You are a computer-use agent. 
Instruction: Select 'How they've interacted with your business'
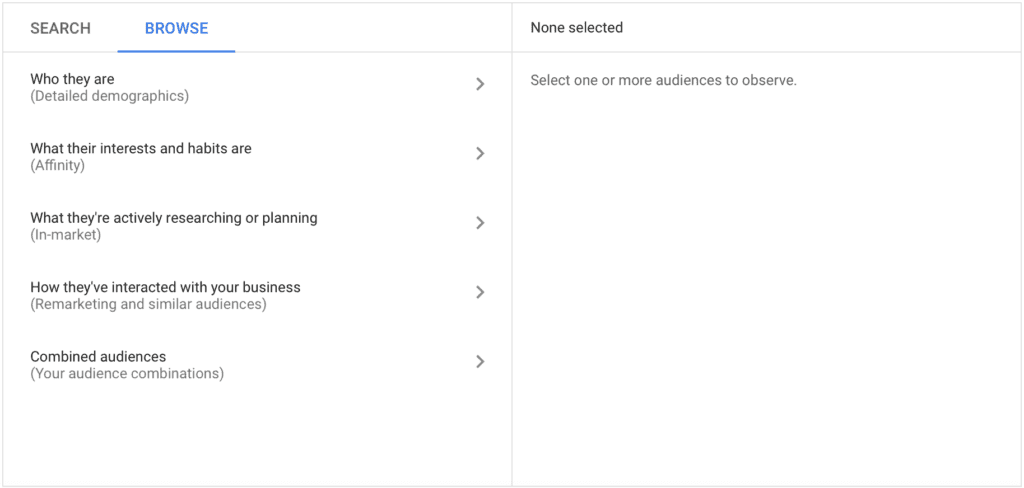pos(165,287)
